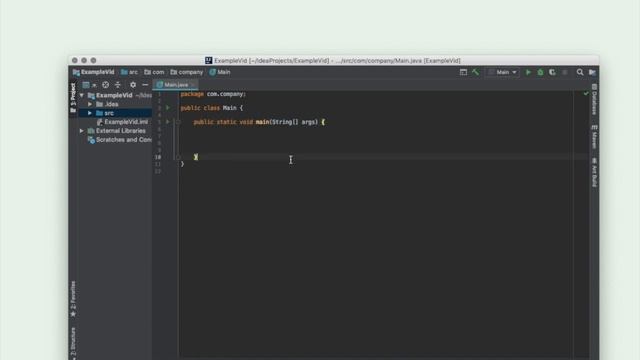Build the project with the hammer icon
640x360 pixels.
coord(476,72)
